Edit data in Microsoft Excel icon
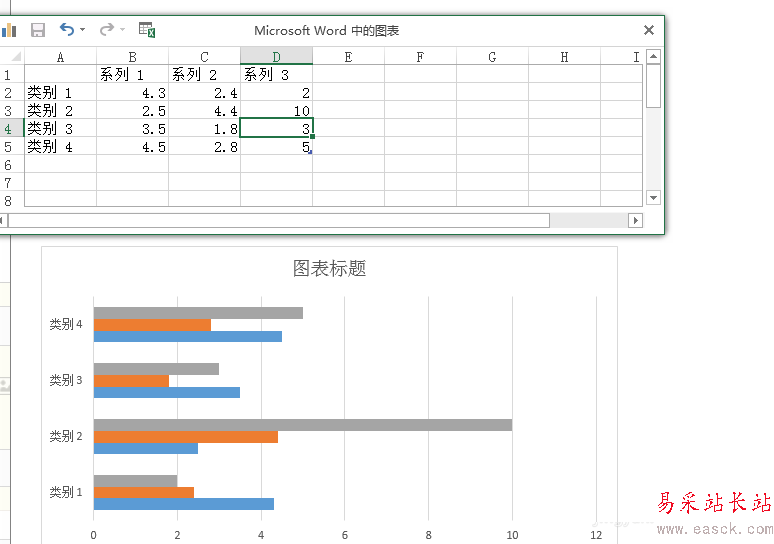Viewport: 774px width, 544px height. (147, 30)
